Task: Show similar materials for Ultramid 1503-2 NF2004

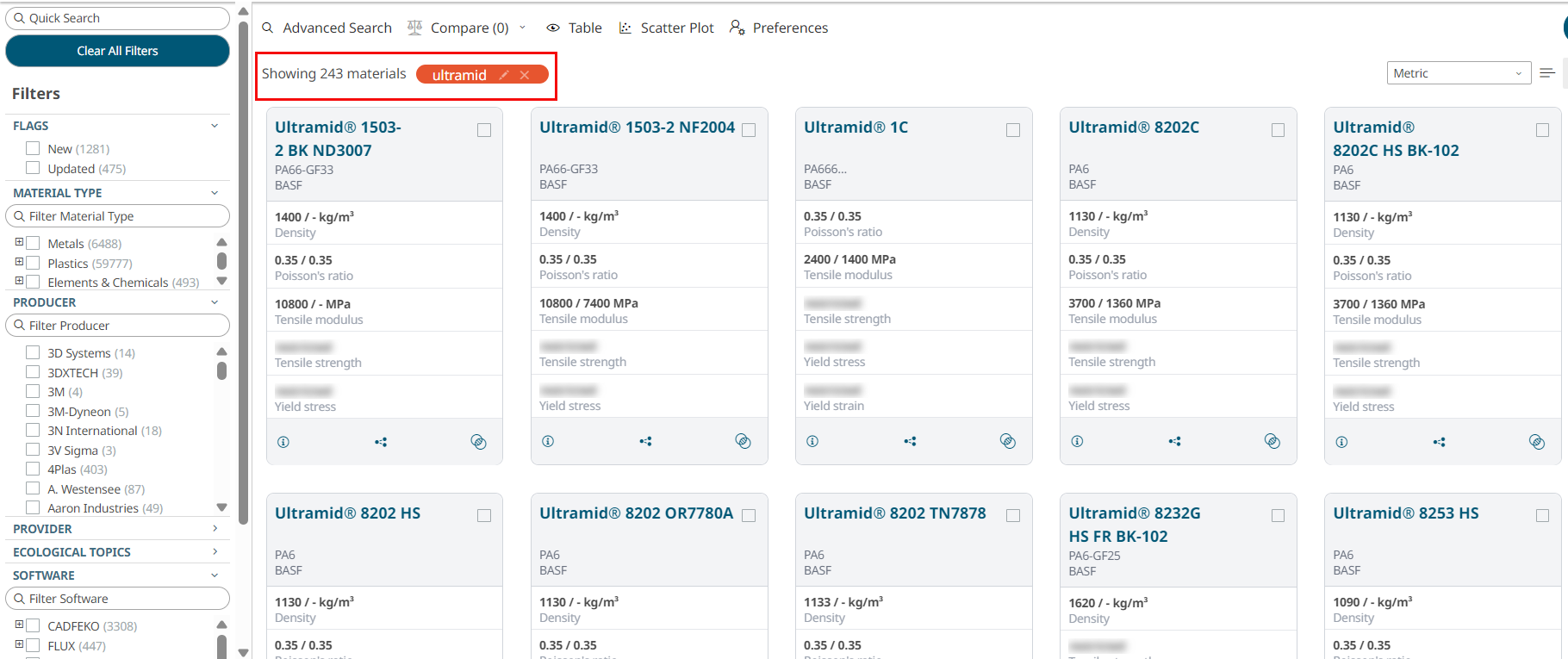Action: pos(645,441)
